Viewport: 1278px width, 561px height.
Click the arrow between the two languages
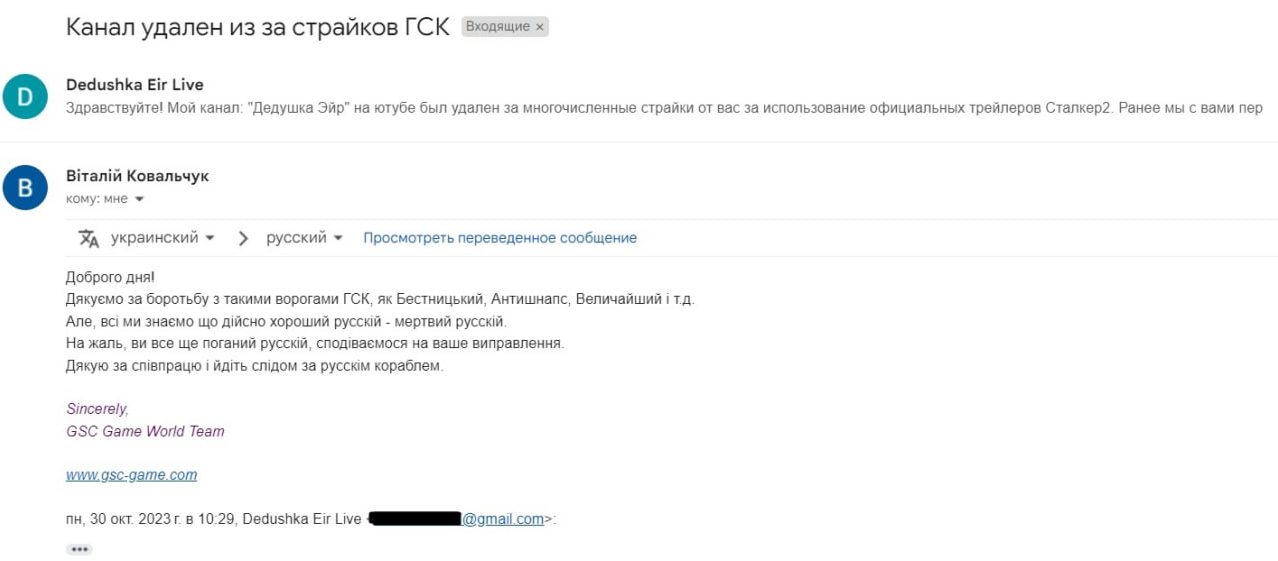[x=243, y=238]
